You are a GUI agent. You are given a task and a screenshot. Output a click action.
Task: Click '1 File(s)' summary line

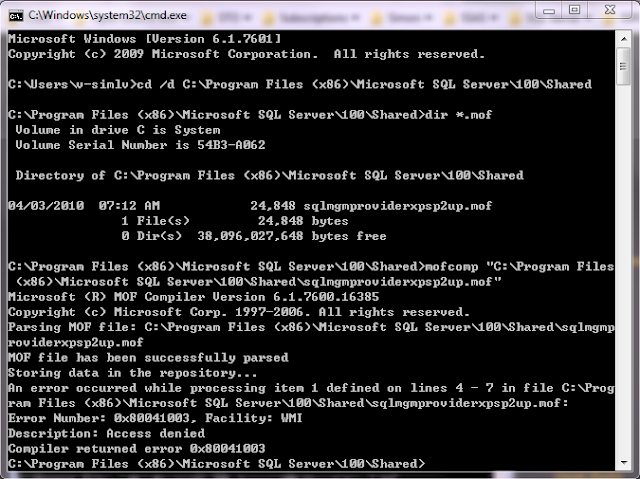[x=235, y=221]
